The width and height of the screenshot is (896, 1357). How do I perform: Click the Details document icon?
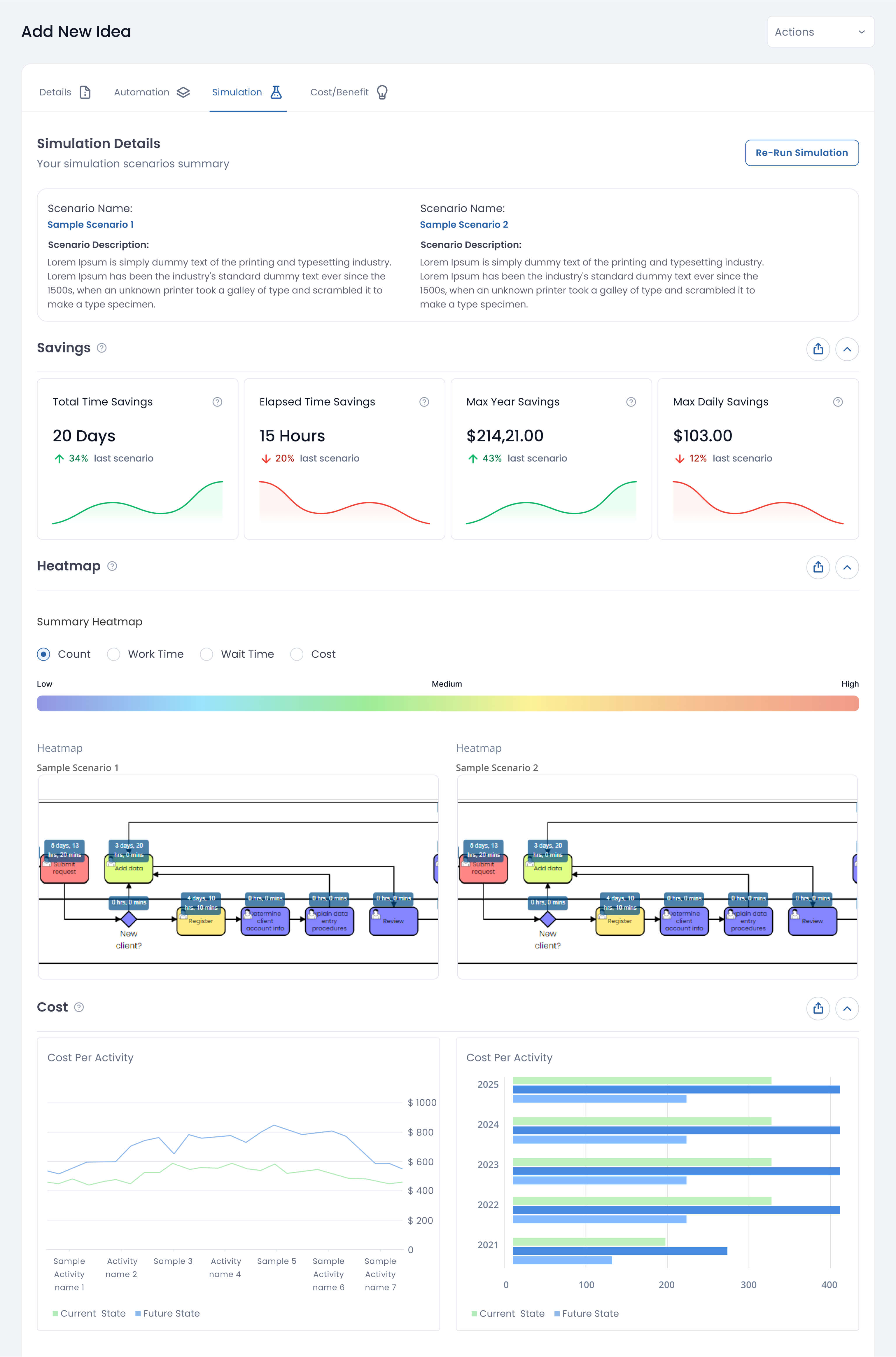[x=85, y=92]
